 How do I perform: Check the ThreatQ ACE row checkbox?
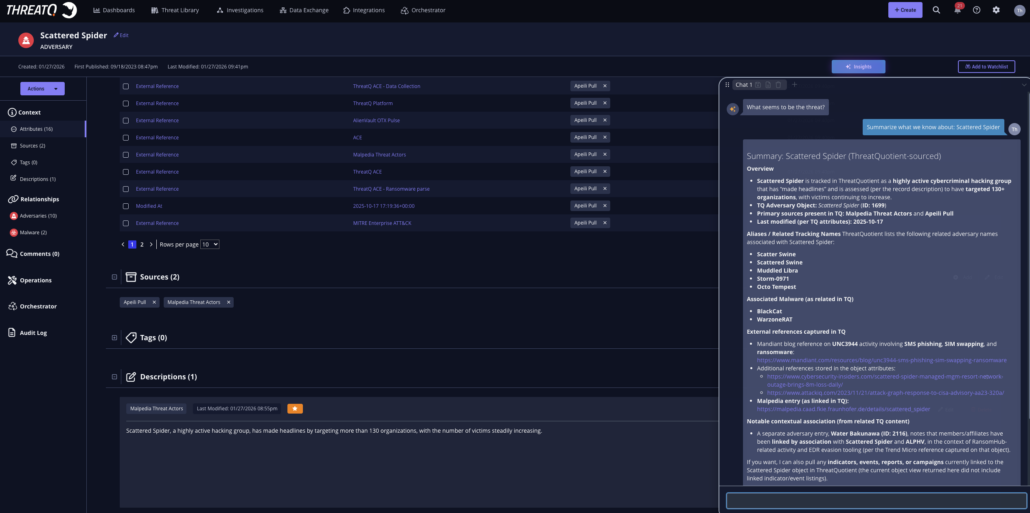[125, 171]
